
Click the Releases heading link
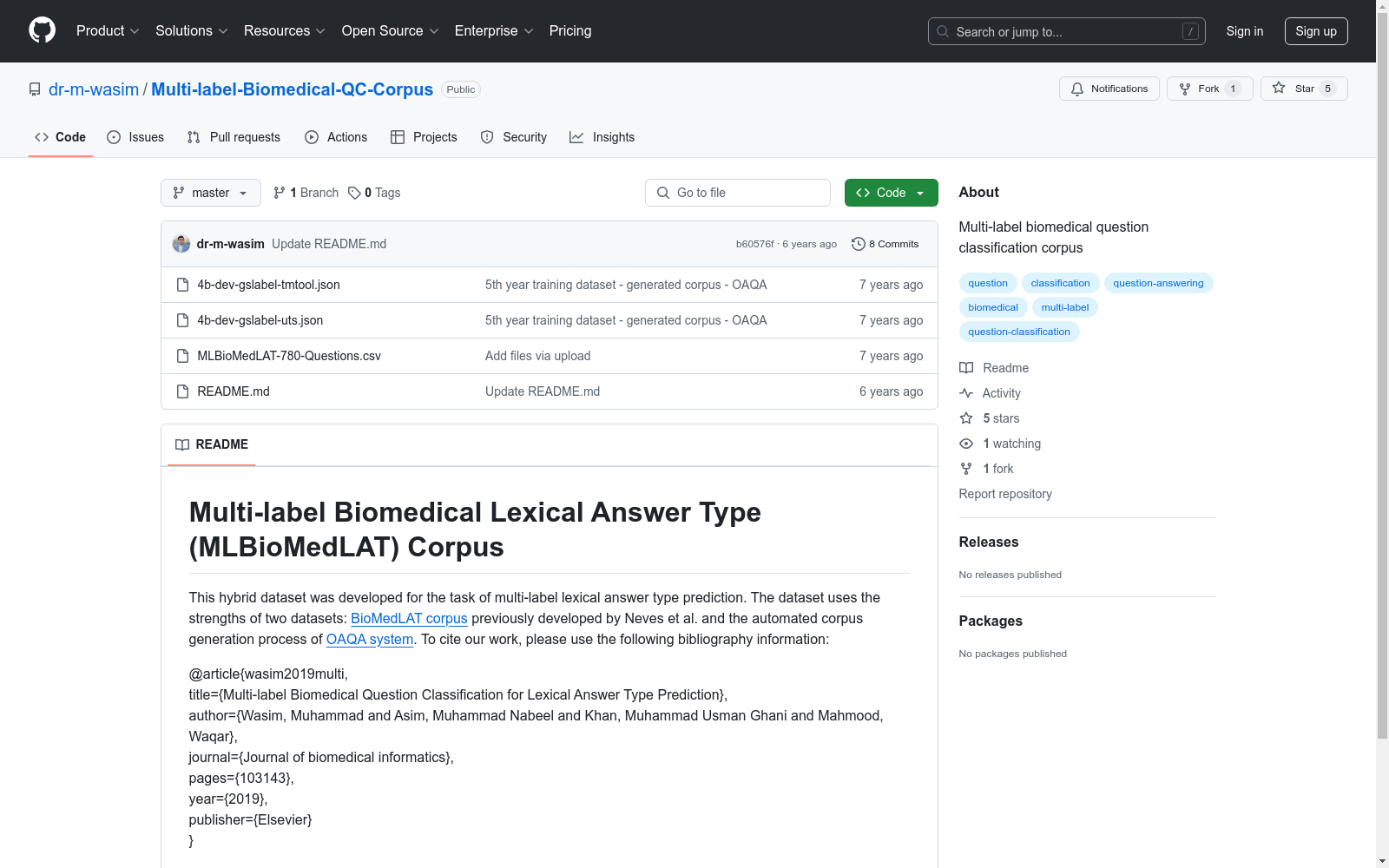[x=989, y=542]
